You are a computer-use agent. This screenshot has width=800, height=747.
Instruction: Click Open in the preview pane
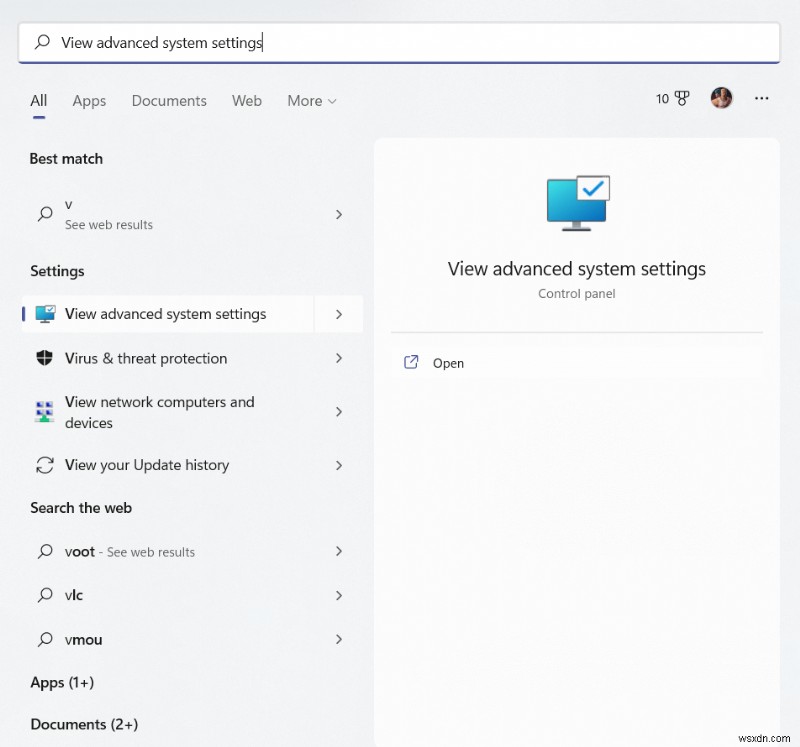[448, 363]
